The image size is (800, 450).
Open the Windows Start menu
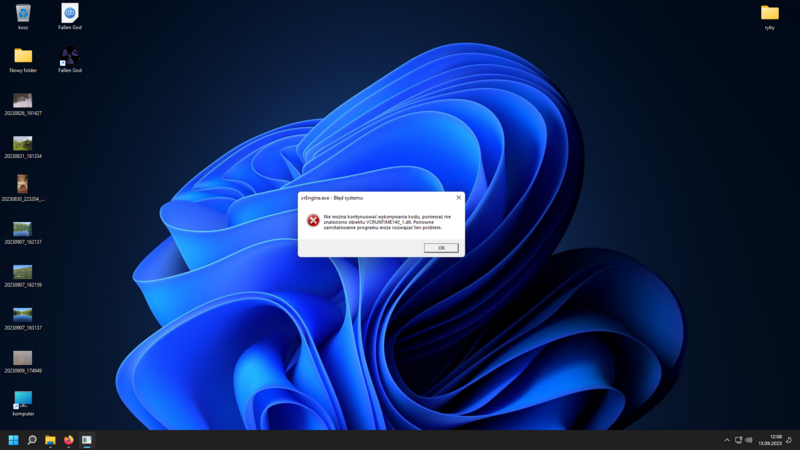[14, 440]
